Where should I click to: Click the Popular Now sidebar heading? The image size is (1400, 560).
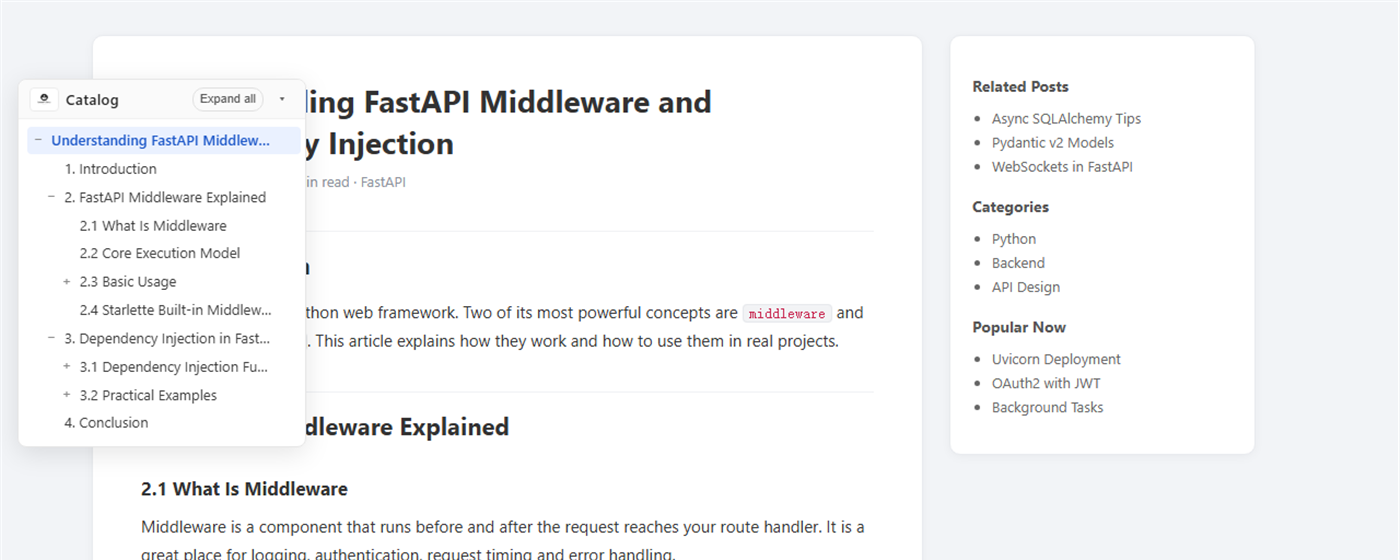click(x=1019, y=327)
